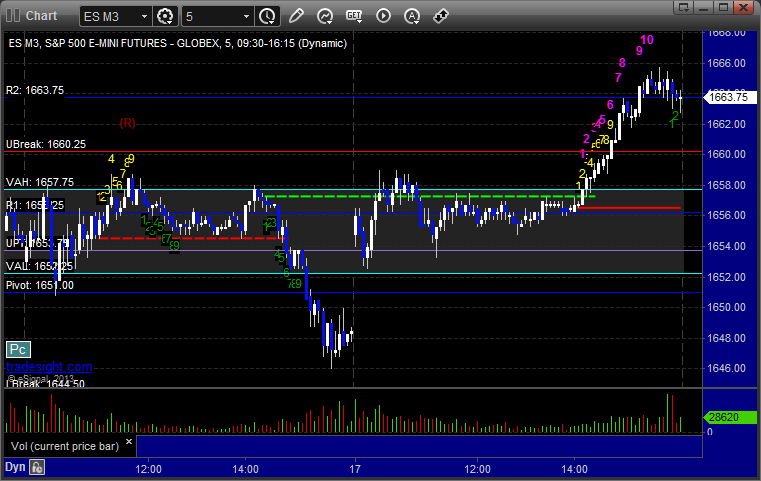Click the VAH: 1657.75 label
This screenshot has width=761, height=481.
pos(40,182)
